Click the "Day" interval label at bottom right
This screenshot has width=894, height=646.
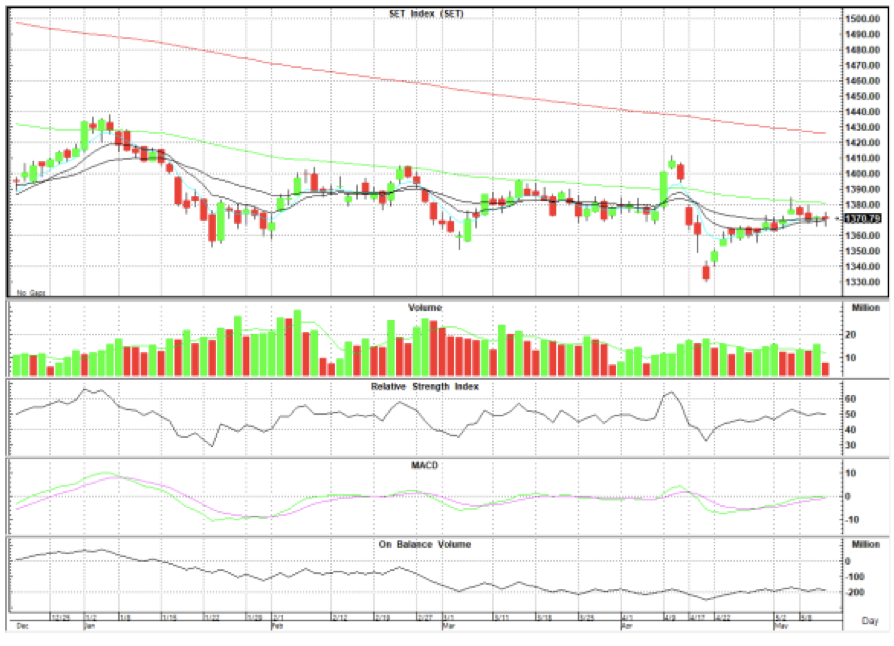click(870, 621)
